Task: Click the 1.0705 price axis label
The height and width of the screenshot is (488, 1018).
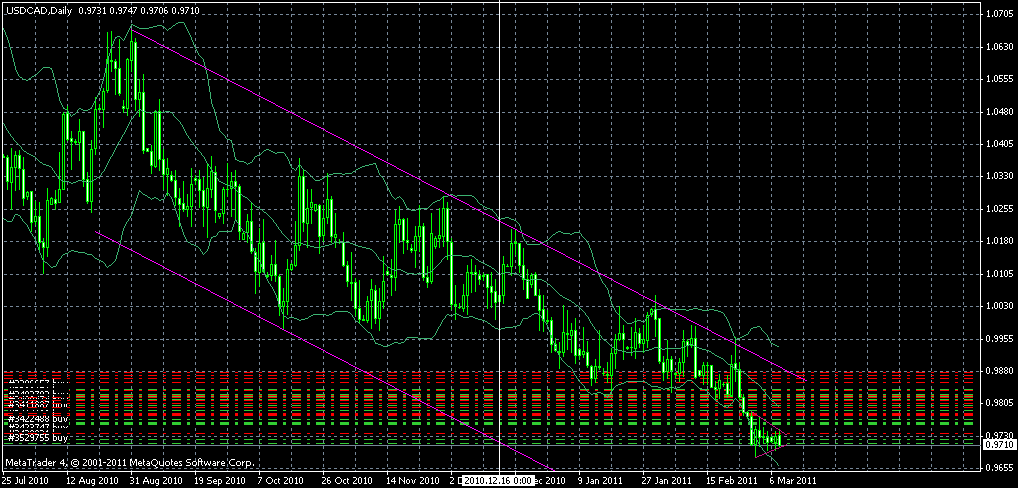Action: pos(997,14)
